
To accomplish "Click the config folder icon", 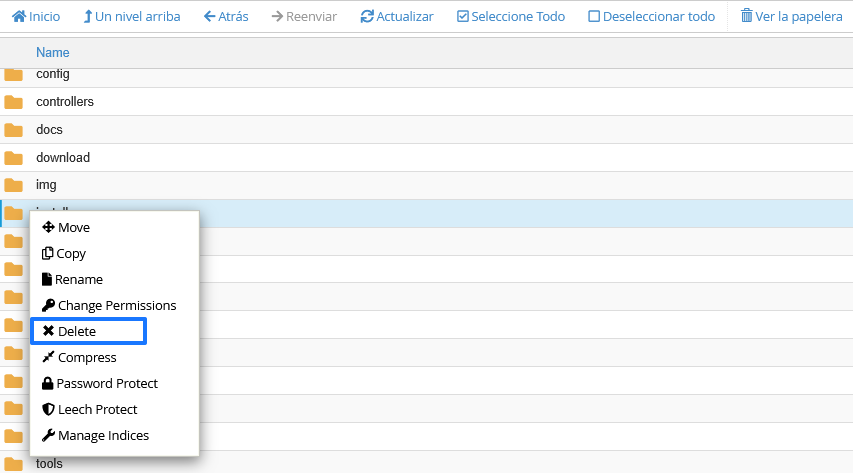I will click(14, 75).
